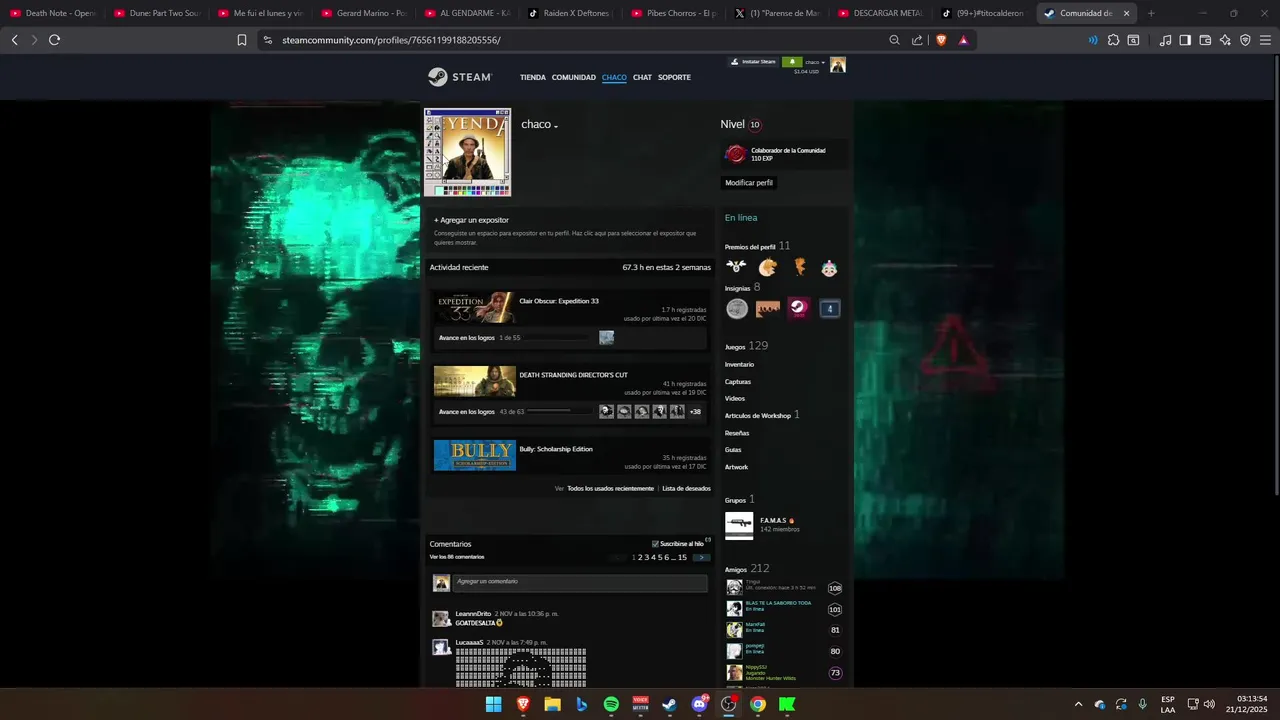The width and height of the screenshot is (1280, 720).
Task: Open the Brave Wallet icon
Action: [x=1205, y=40]
